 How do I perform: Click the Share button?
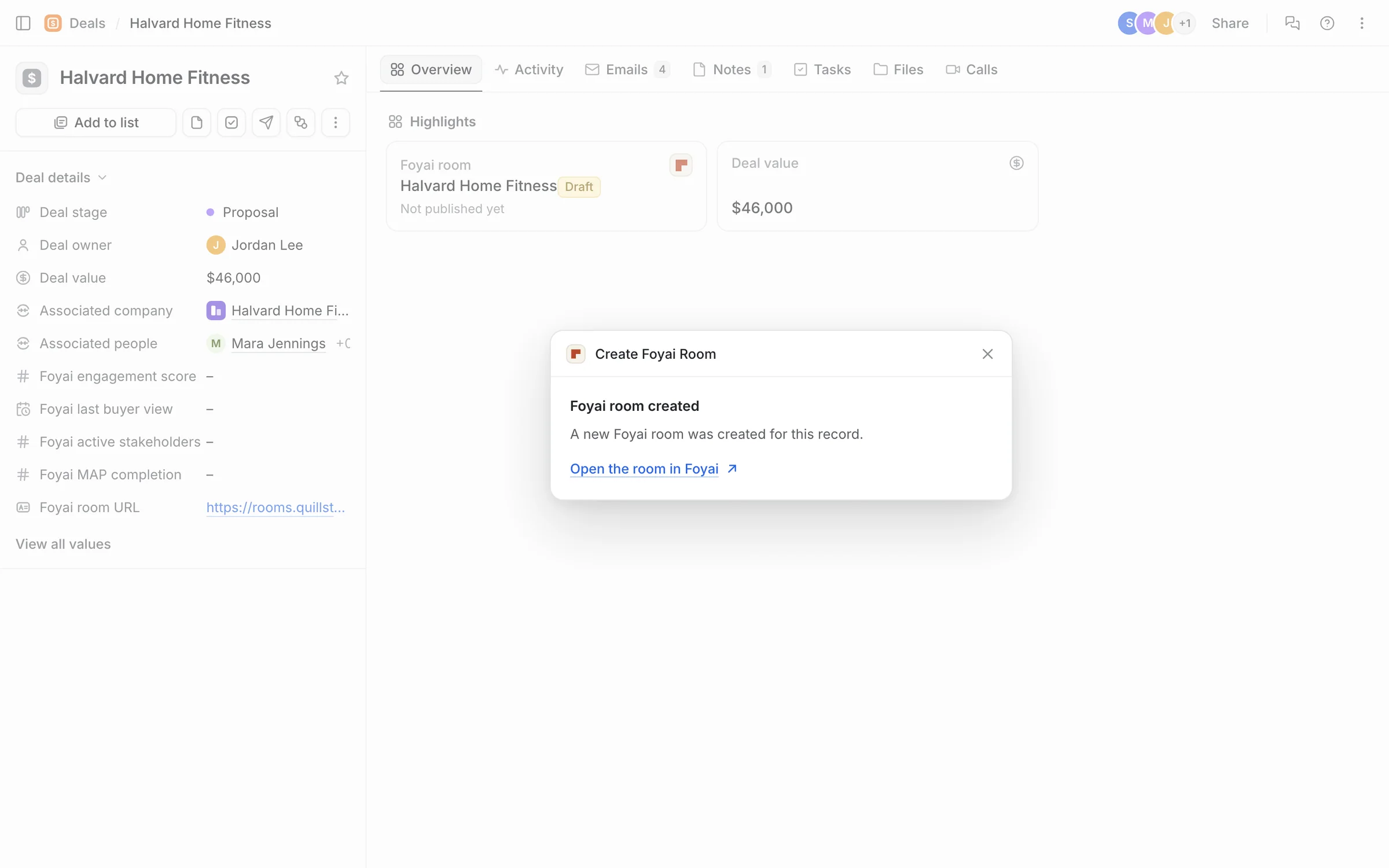[1230, 23]
